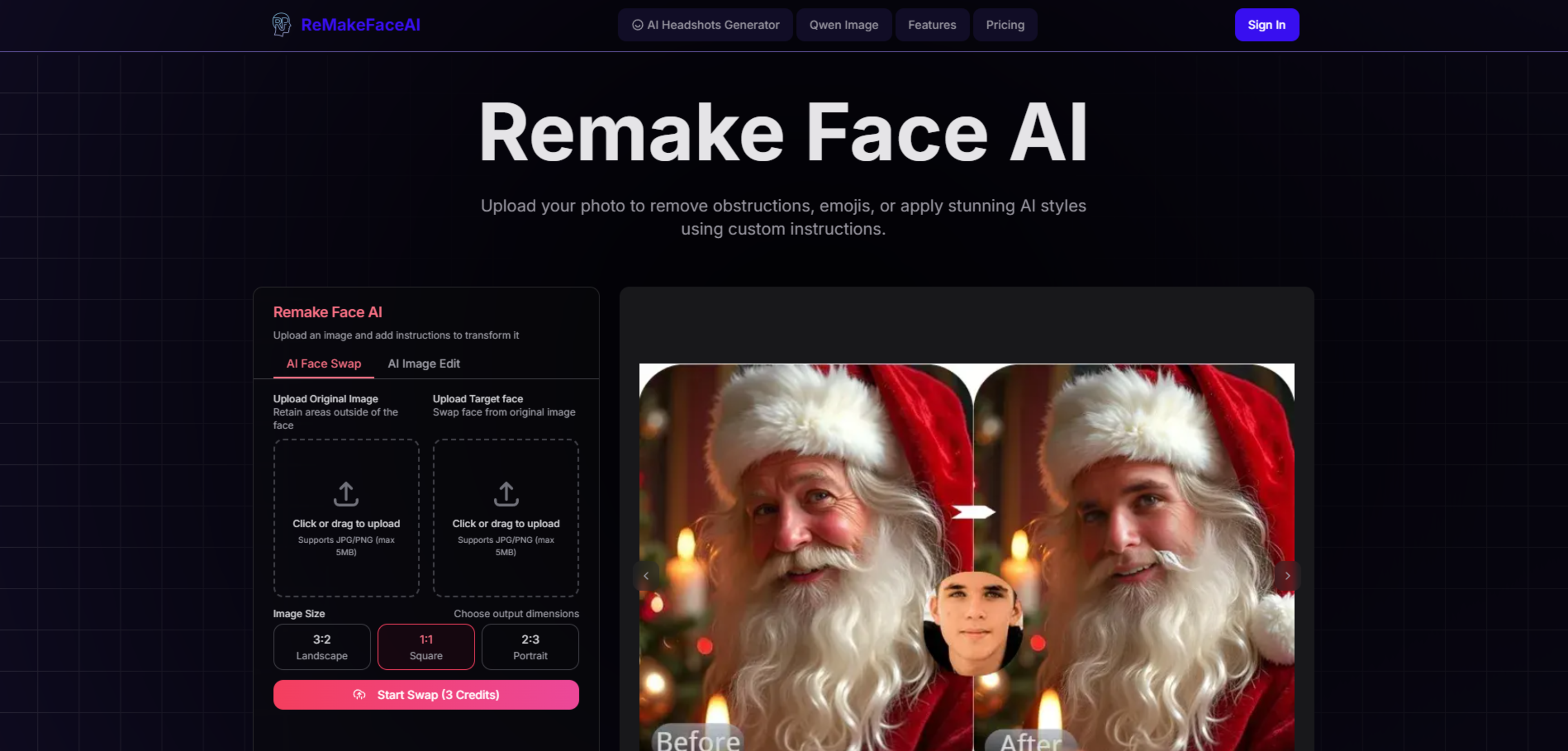Screen dimensions: 1568x751
Task: Show previous example with left chevron
Action: click(646, 575)
